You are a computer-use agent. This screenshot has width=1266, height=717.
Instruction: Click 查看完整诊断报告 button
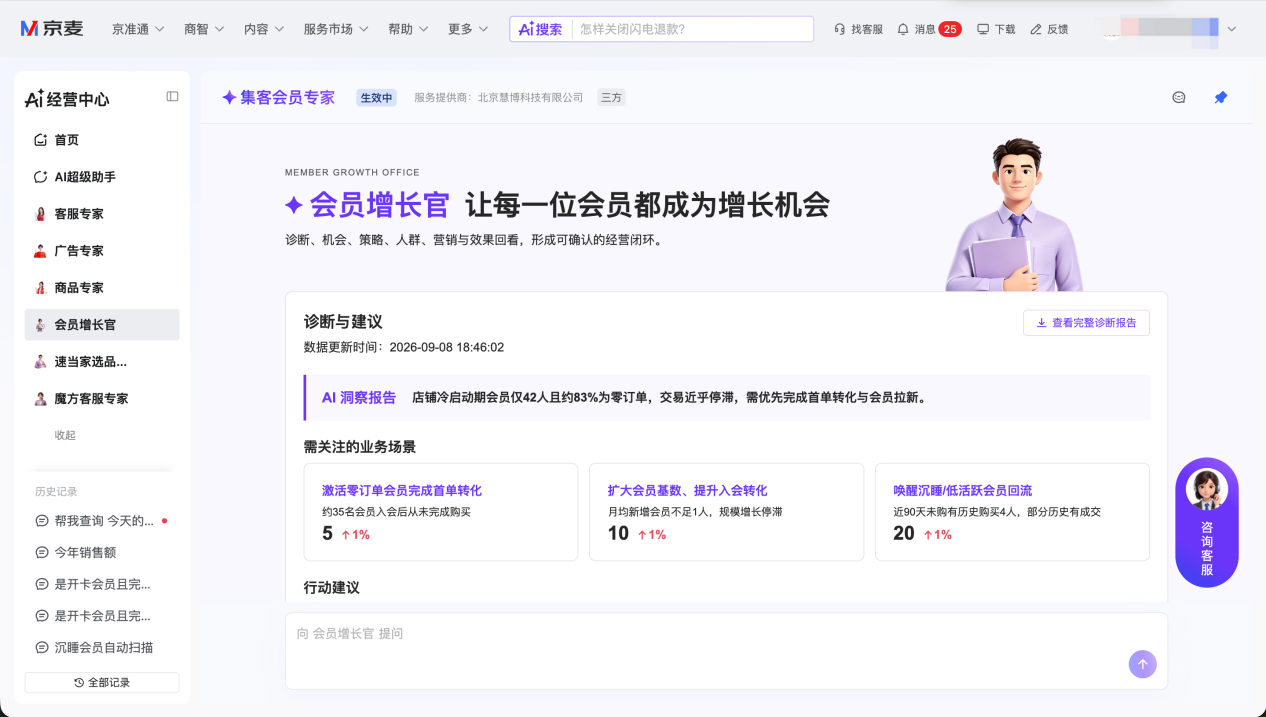(x=1086, y=323)
